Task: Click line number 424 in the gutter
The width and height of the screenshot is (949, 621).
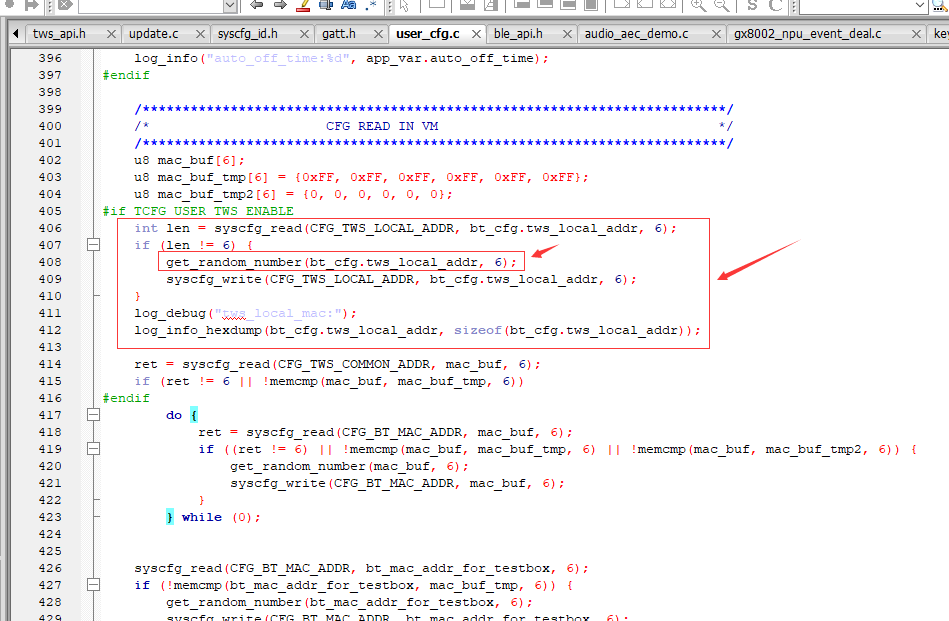Action: [50, 534]
